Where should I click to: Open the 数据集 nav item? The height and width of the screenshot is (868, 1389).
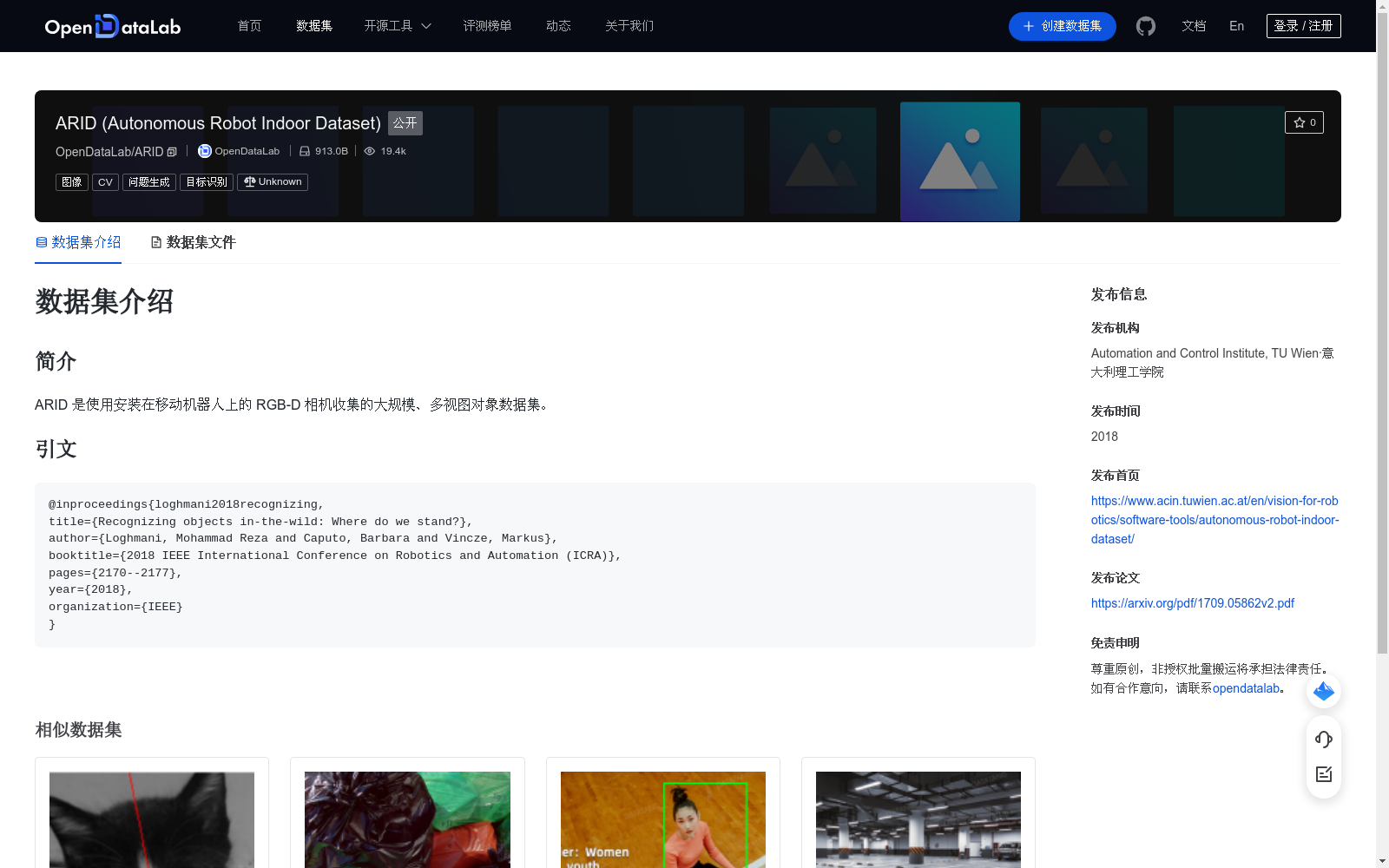[x=314, y=26]
